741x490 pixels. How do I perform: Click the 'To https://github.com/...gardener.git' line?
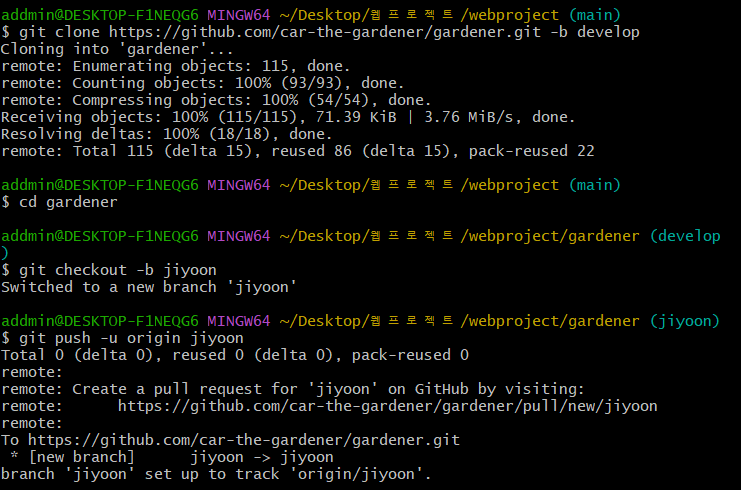[230, 440]
